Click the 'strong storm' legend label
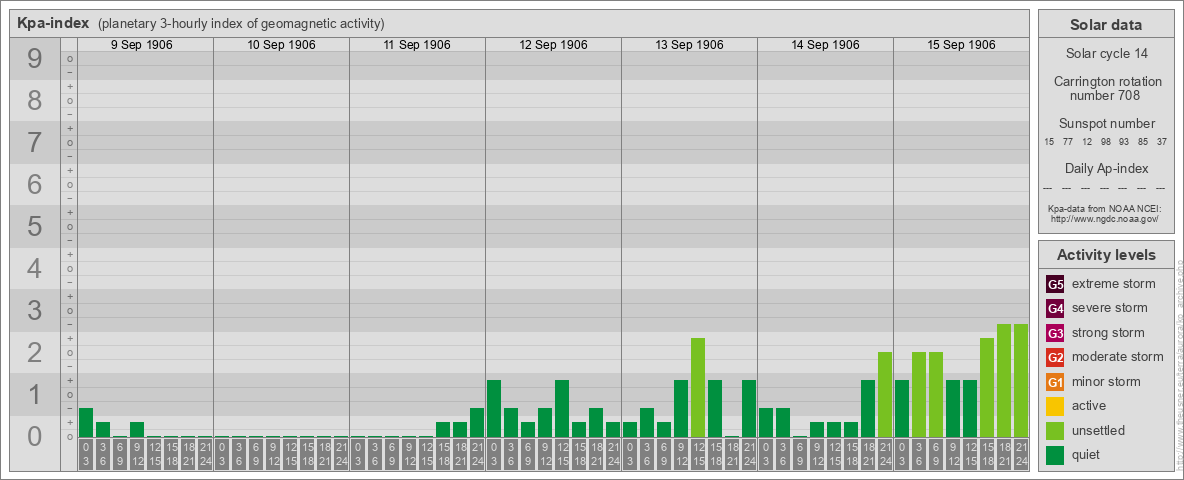The height and width of the screenshot is (480, 1184). [1108, 333]
